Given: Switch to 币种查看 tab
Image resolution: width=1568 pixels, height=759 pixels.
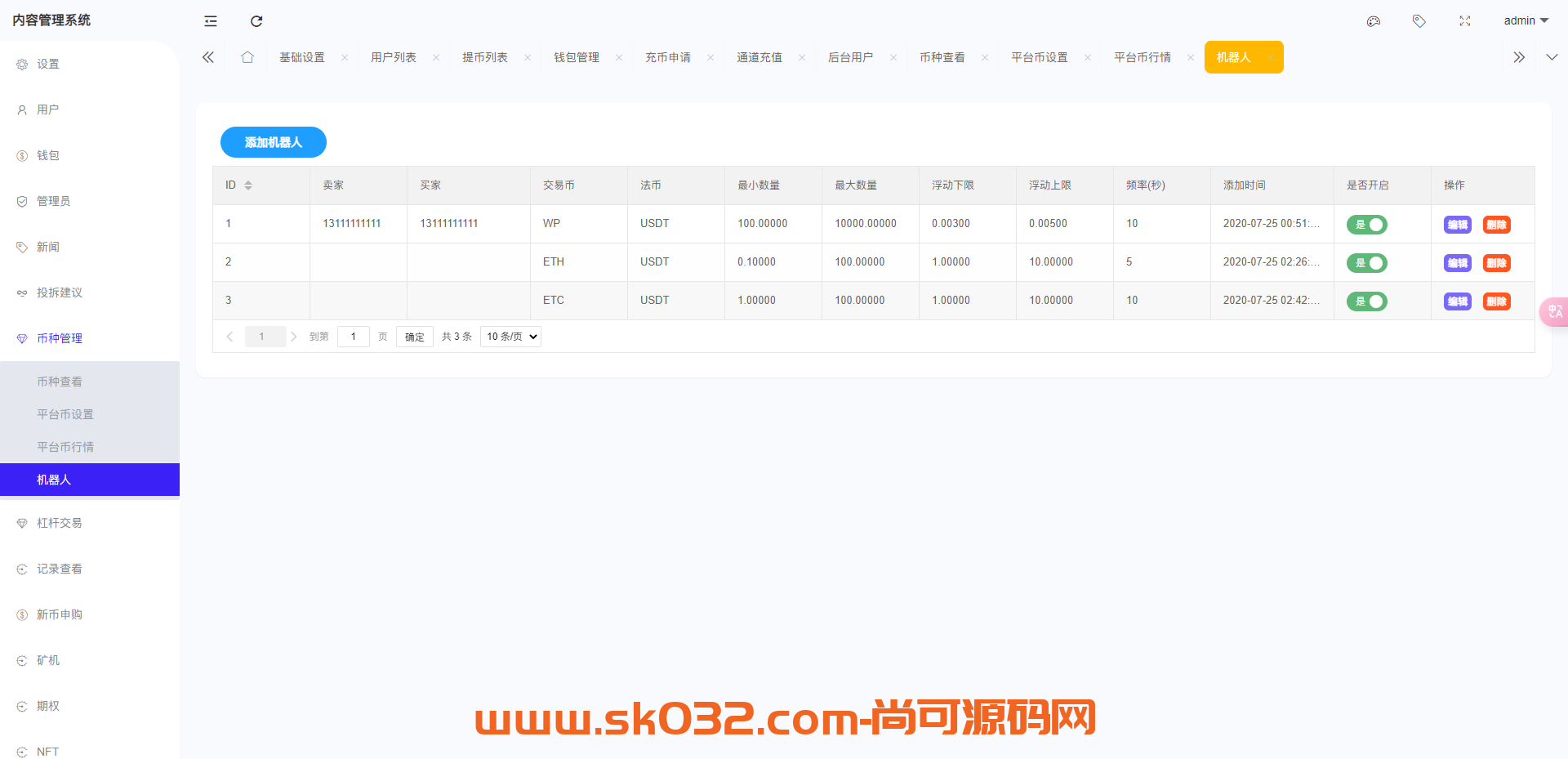Looking at the screenshot, I should tap(942, 57).
